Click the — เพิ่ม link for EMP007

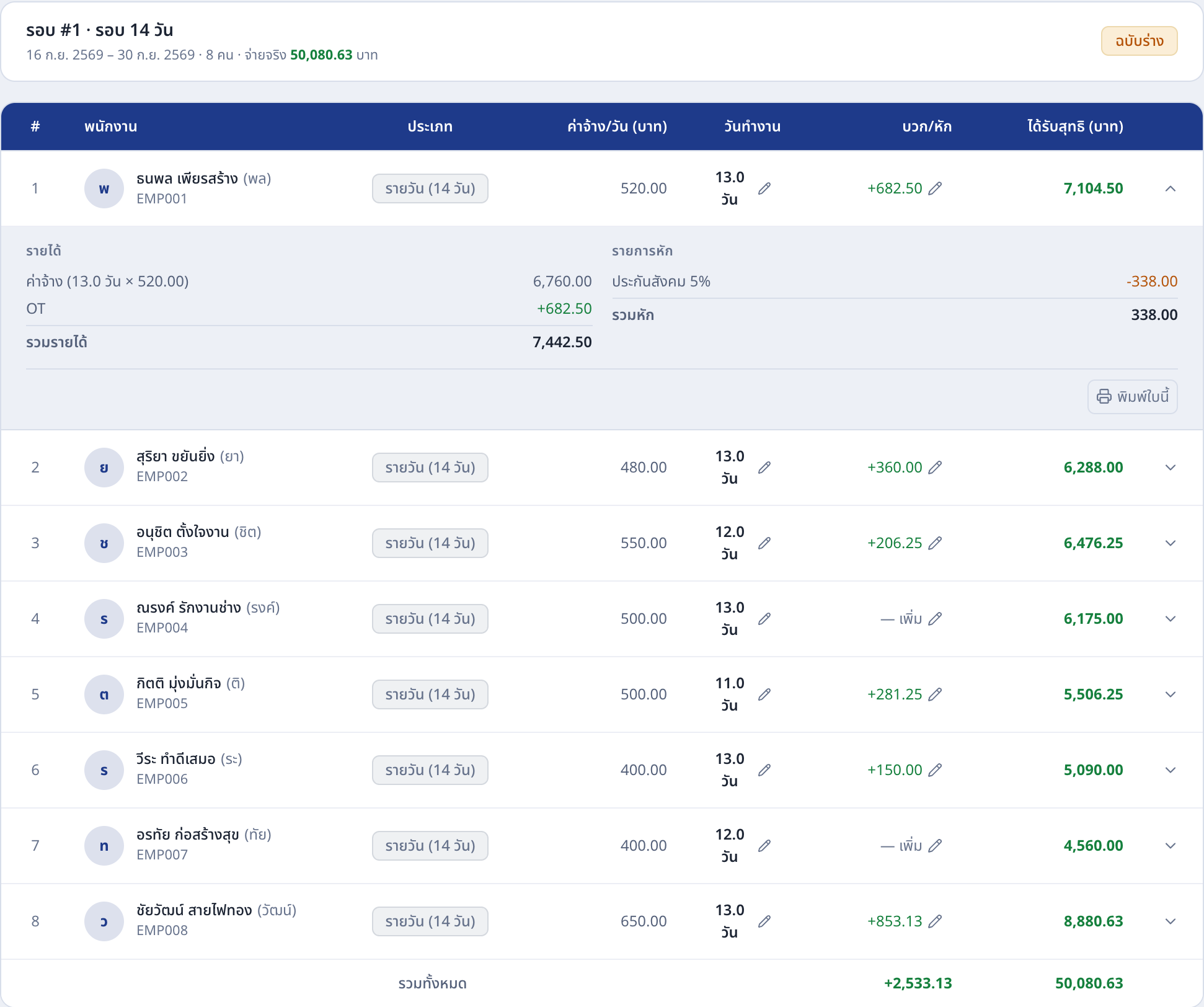[x=901, y=846]
